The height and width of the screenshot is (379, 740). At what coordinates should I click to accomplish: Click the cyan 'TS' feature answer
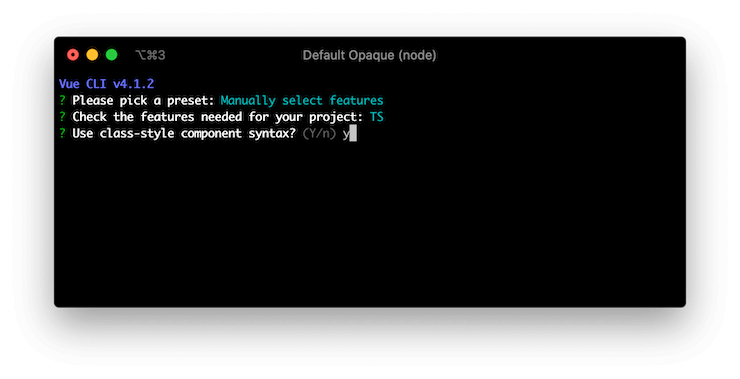[x=377, y=117]
